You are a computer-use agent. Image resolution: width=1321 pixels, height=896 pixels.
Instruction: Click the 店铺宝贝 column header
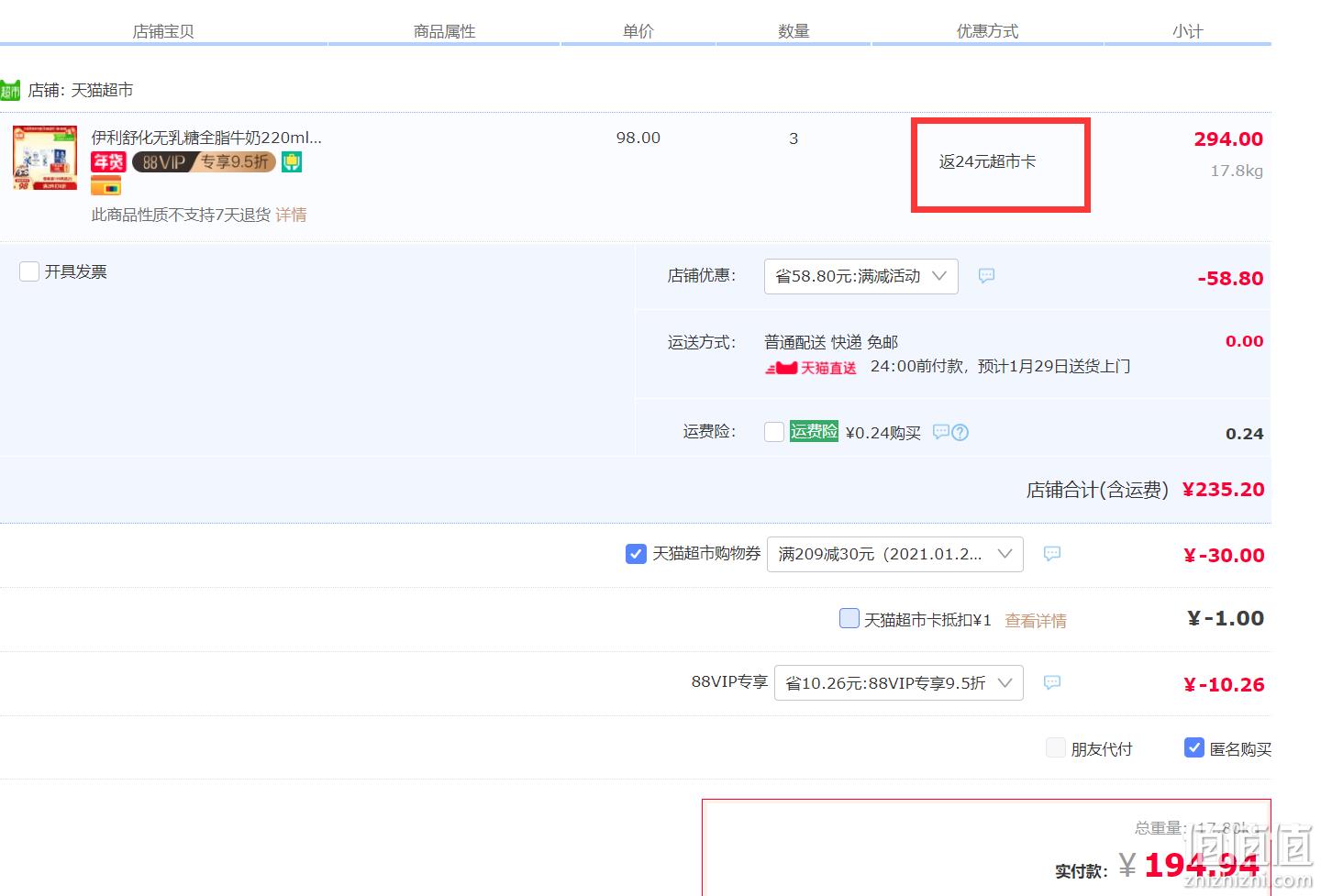[x=163, y=31]
